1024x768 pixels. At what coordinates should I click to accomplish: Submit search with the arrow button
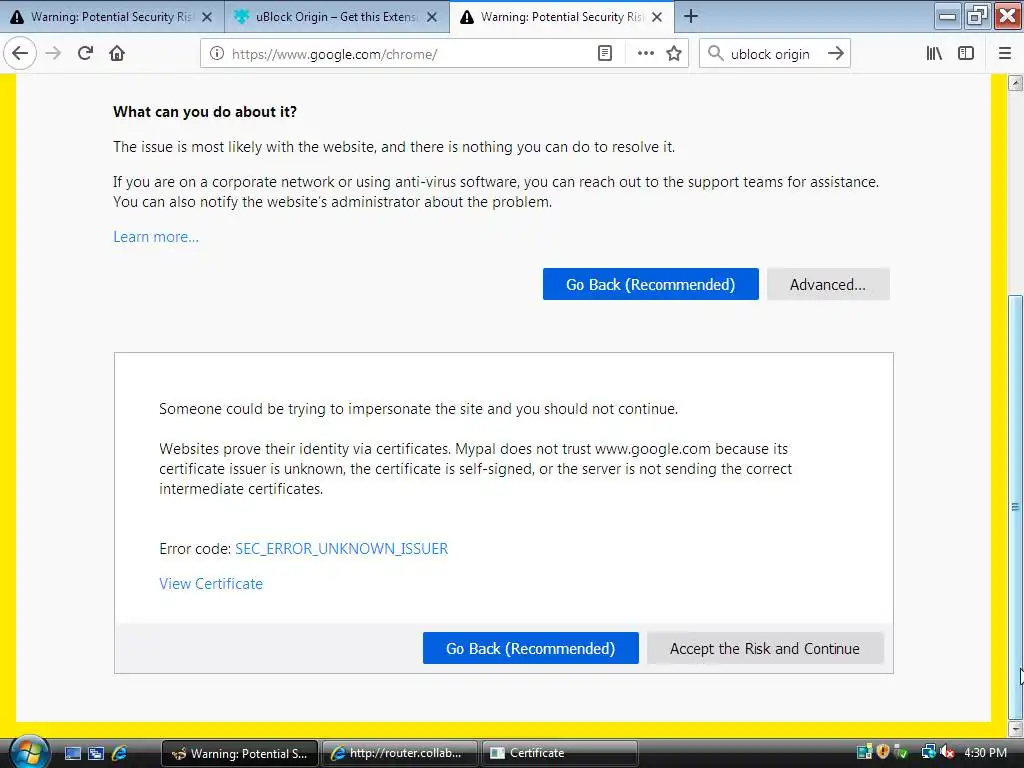click(836, 54)
